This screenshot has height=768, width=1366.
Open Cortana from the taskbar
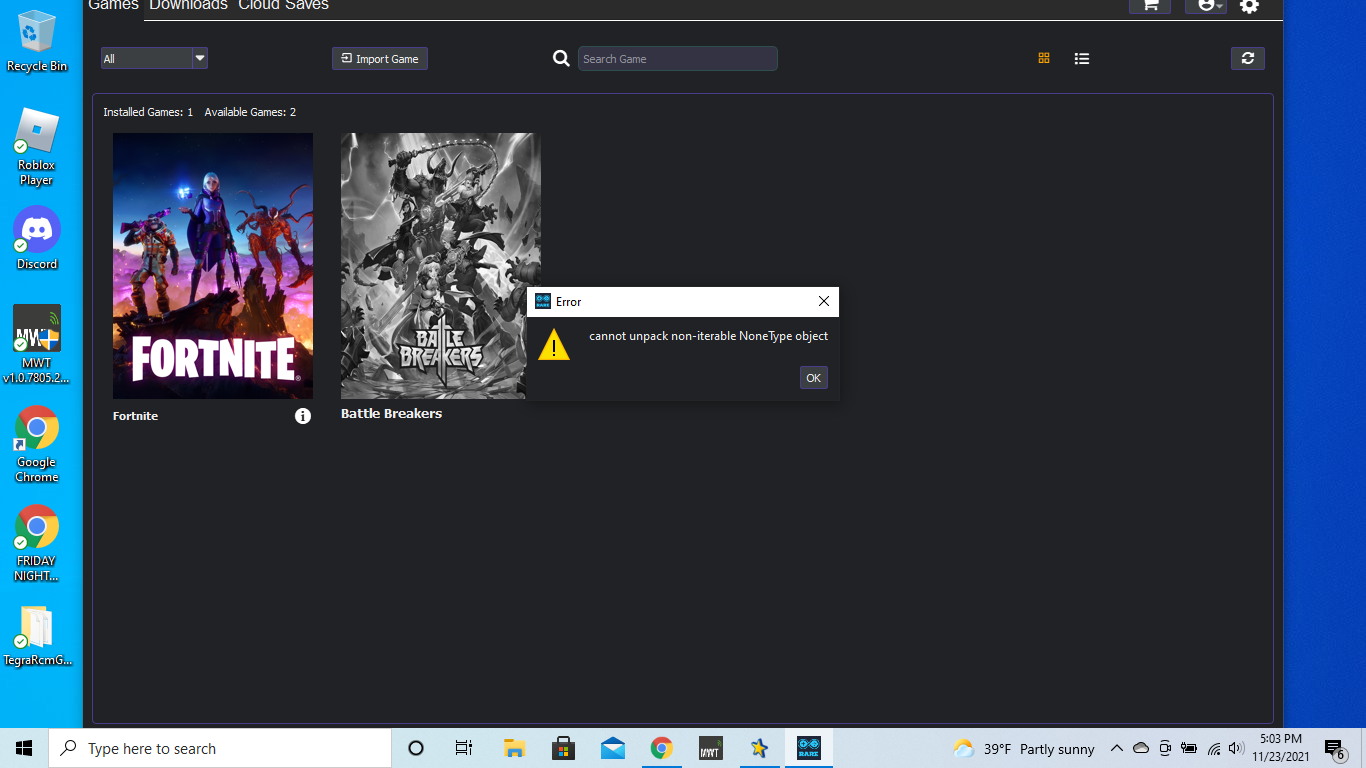click(416, 748)
